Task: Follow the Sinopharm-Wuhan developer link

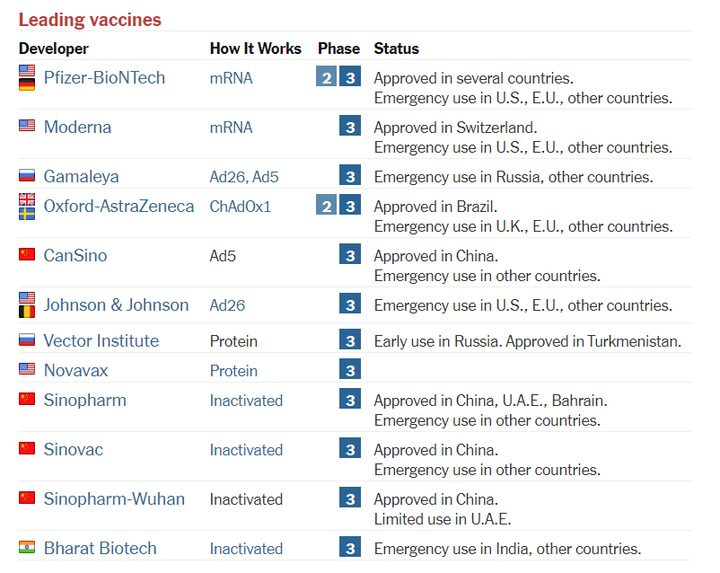Action: point(114,499)
